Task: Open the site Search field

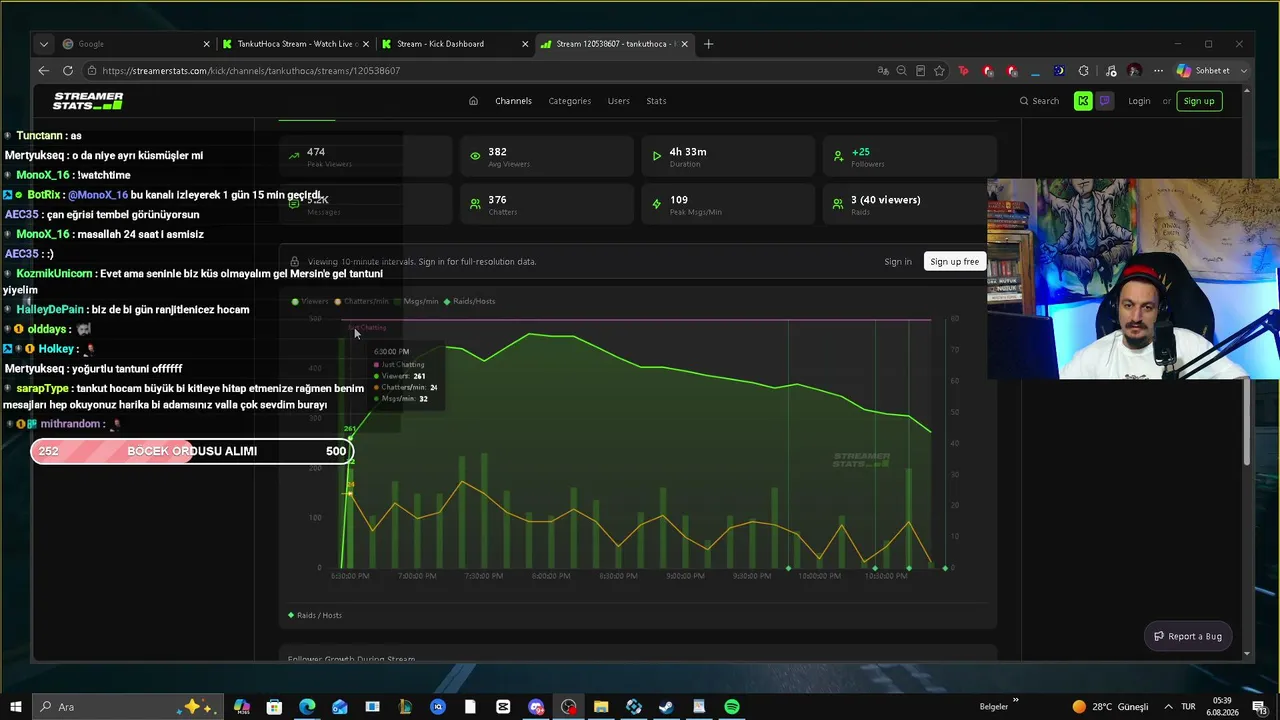Action: click(x=1039, y=101)
